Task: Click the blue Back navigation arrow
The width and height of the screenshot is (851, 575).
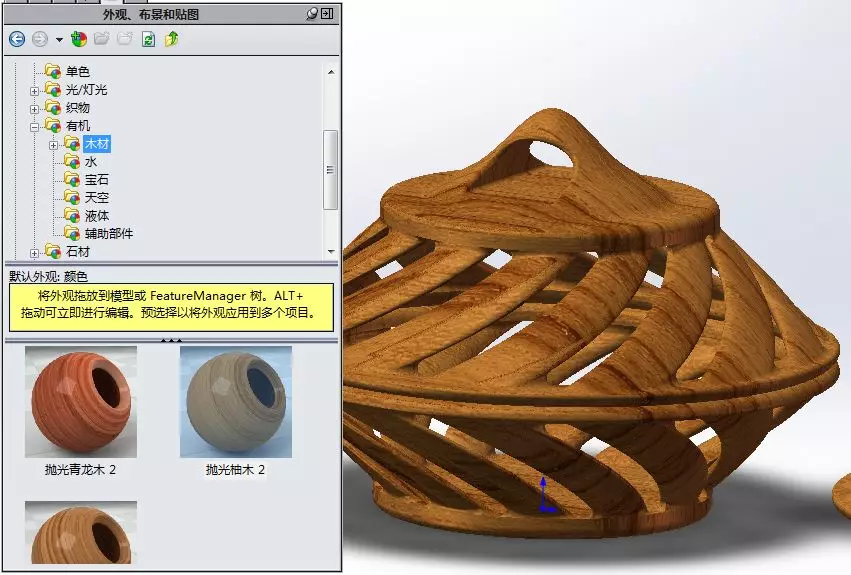Action: pyautogui.click(x=17, y=39)
